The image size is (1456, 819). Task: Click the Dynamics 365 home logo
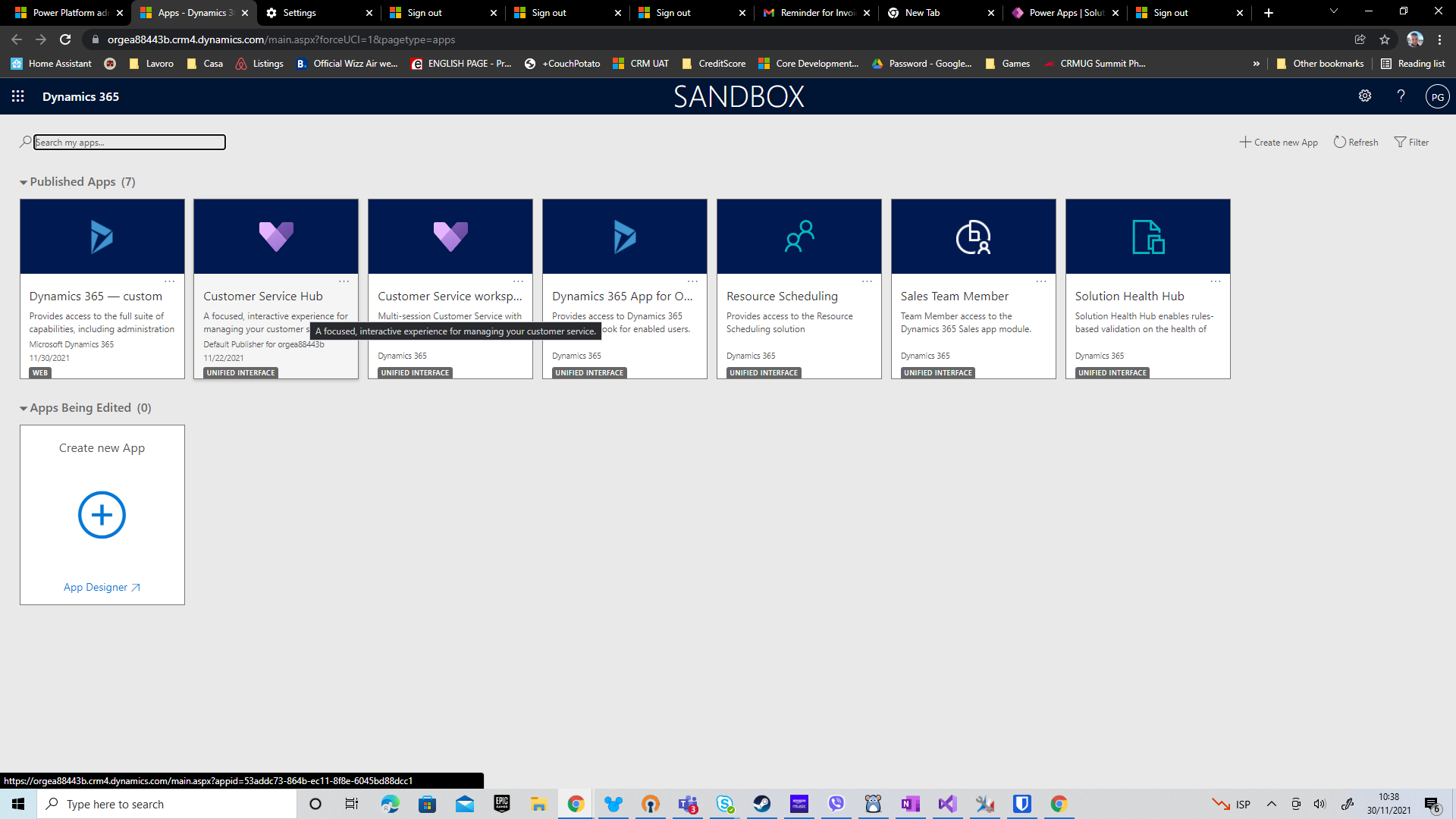80,96
